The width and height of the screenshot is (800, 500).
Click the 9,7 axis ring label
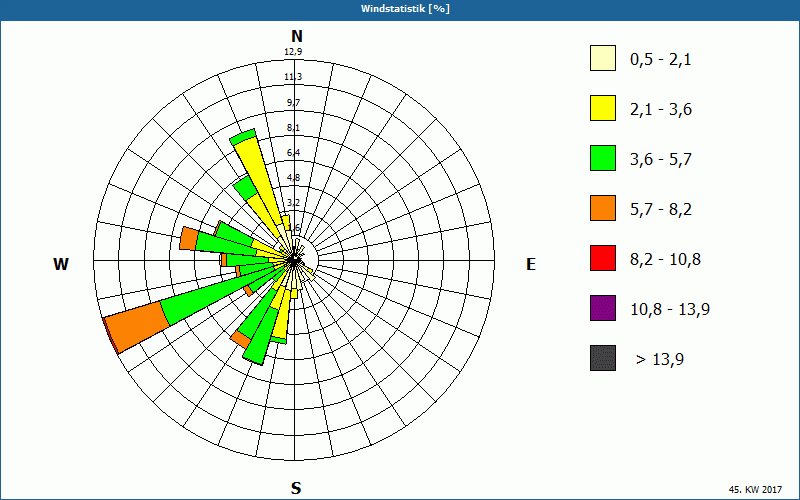(x=293, y=103)
